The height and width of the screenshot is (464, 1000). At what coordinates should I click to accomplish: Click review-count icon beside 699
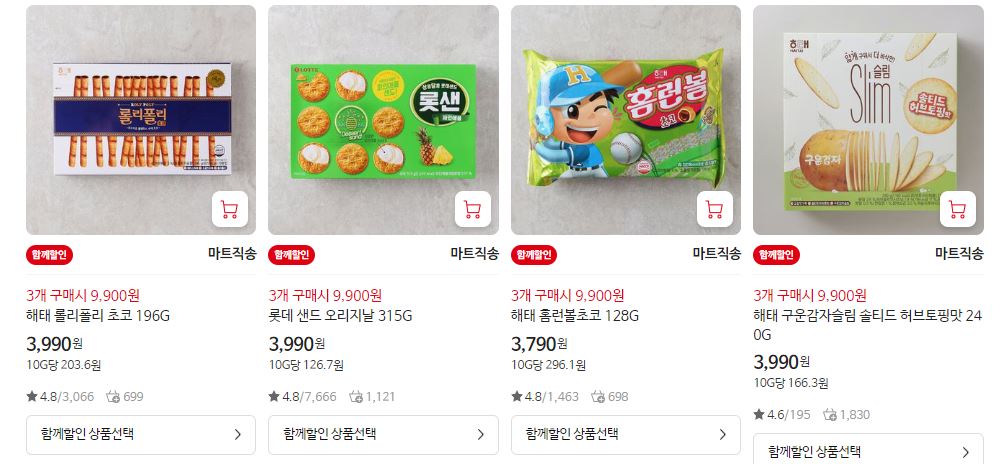[x=113, y=396]
